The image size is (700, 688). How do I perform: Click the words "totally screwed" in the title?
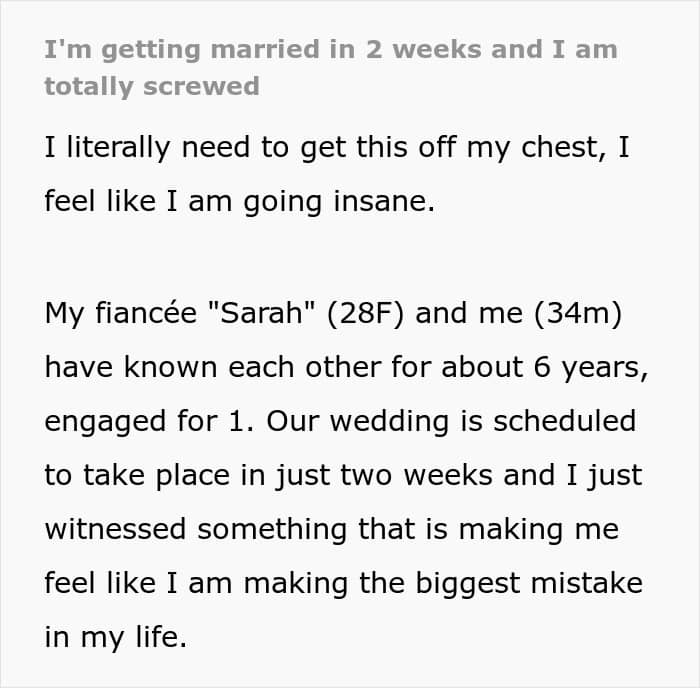(151, 86)
